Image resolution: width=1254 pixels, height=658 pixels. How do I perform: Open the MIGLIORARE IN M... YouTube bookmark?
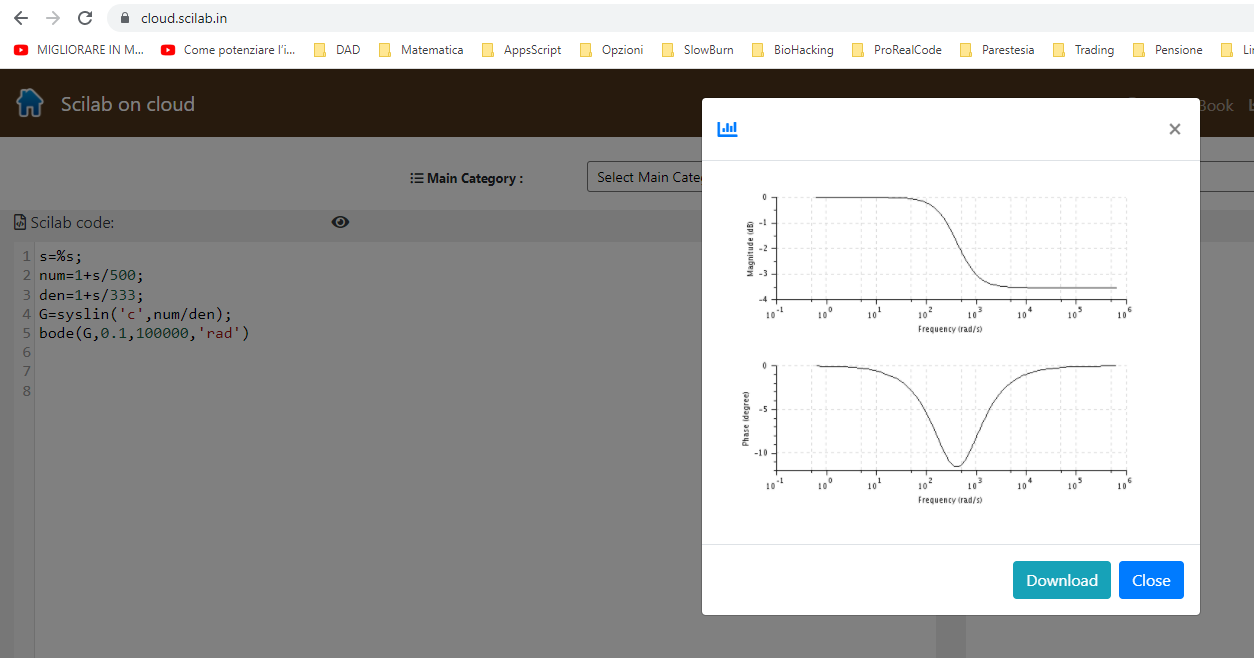tap(80, 50)
